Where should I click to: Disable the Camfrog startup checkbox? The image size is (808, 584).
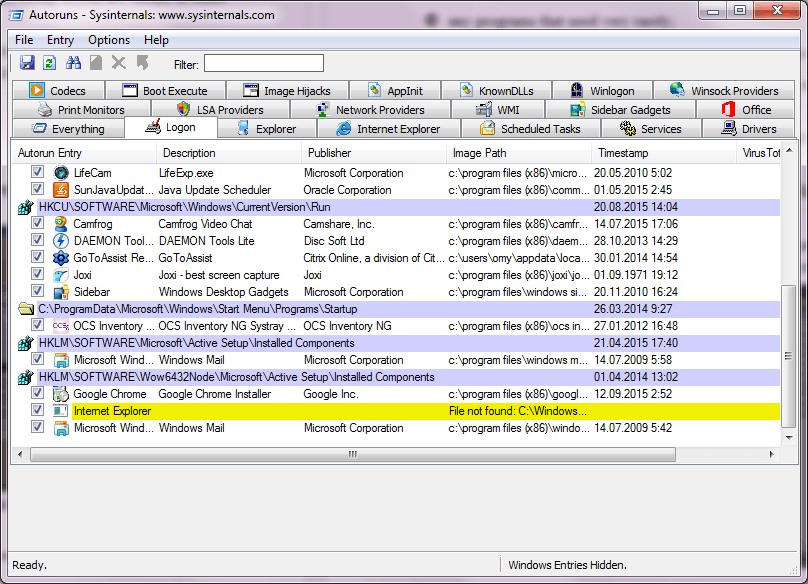[x=37, y=223]
